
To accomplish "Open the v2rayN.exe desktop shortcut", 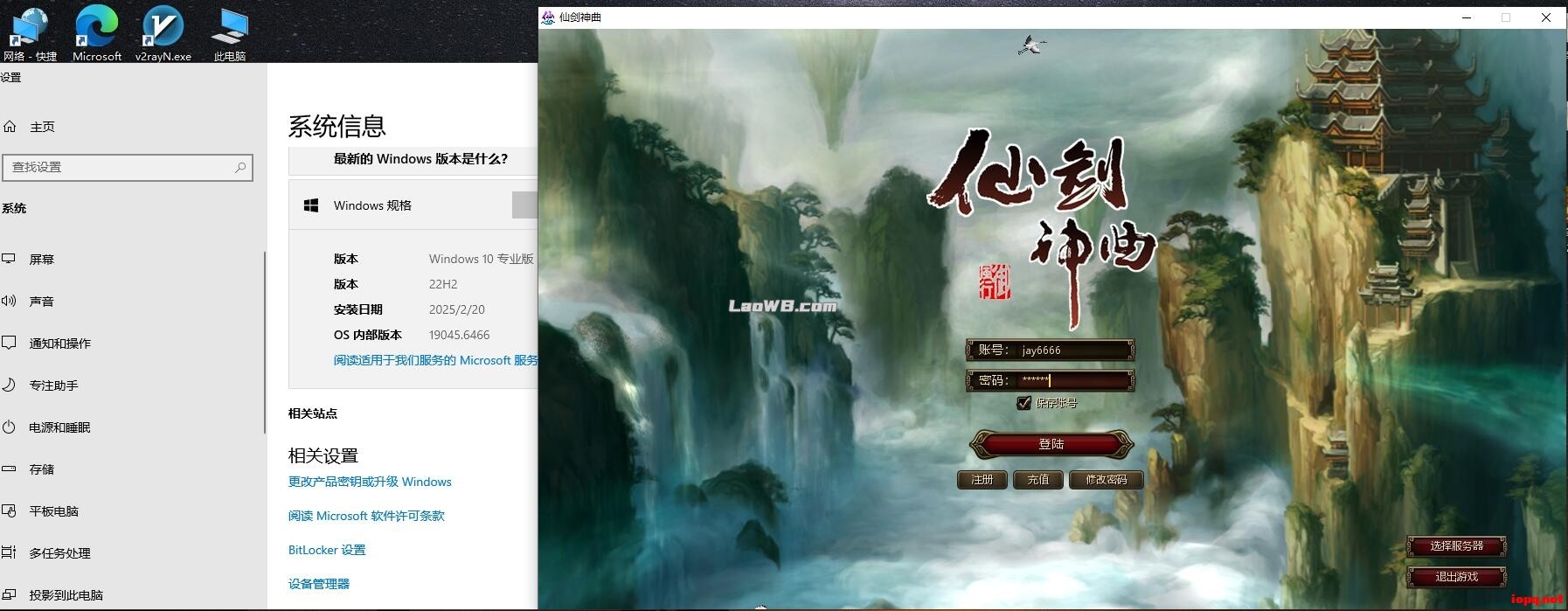I will (163, 32).
